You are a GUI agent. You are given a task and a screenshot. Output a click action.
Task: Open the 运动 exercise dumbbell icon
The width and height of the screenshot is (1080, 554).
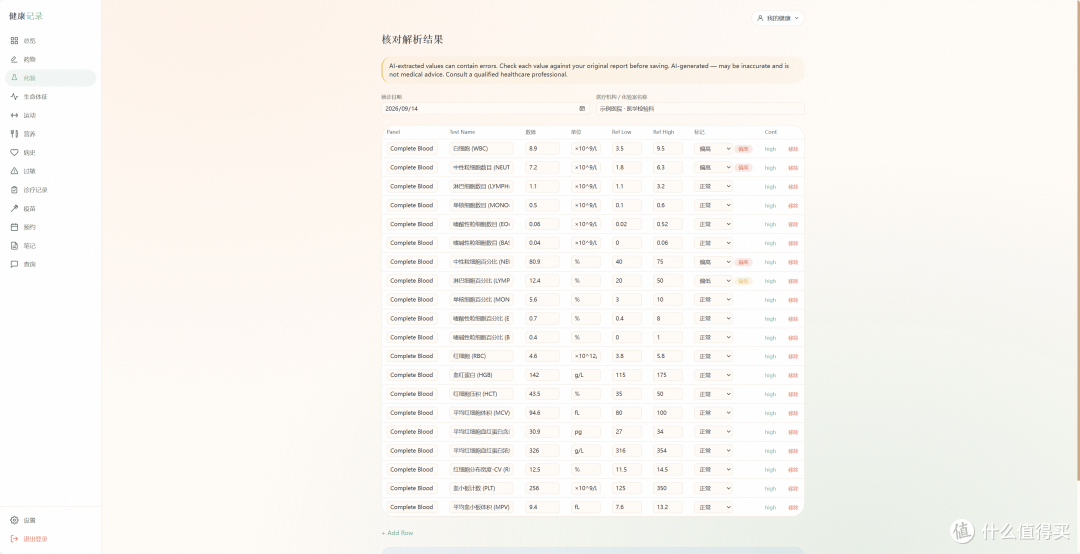tap(14, 115)
